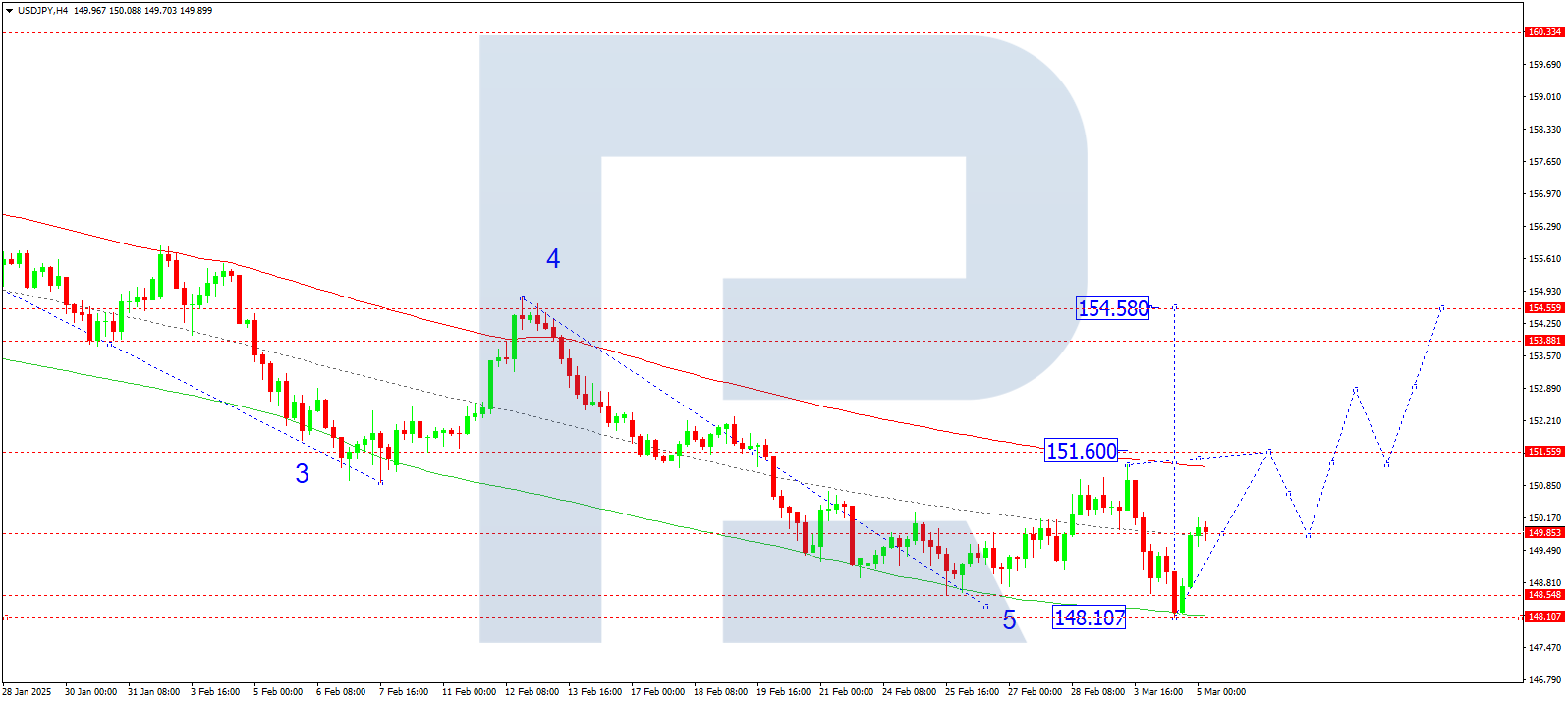Click the USDJPY,H4 chart title
1568x703 pixels.
tap(43, 10)
